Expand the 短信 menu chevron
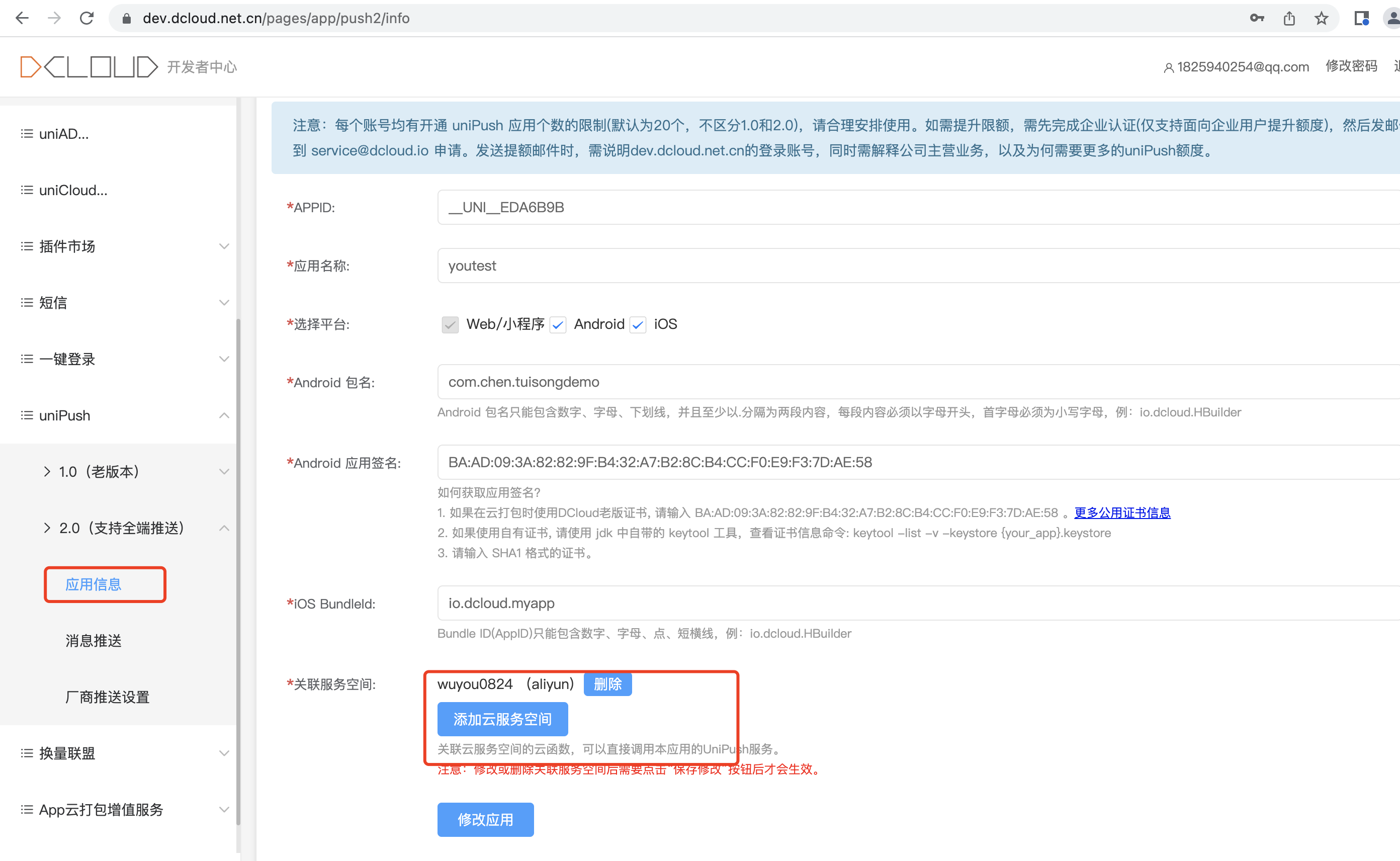Image resolution: width=1400 pixels, height=861 pixels. [x=224, y=303]
